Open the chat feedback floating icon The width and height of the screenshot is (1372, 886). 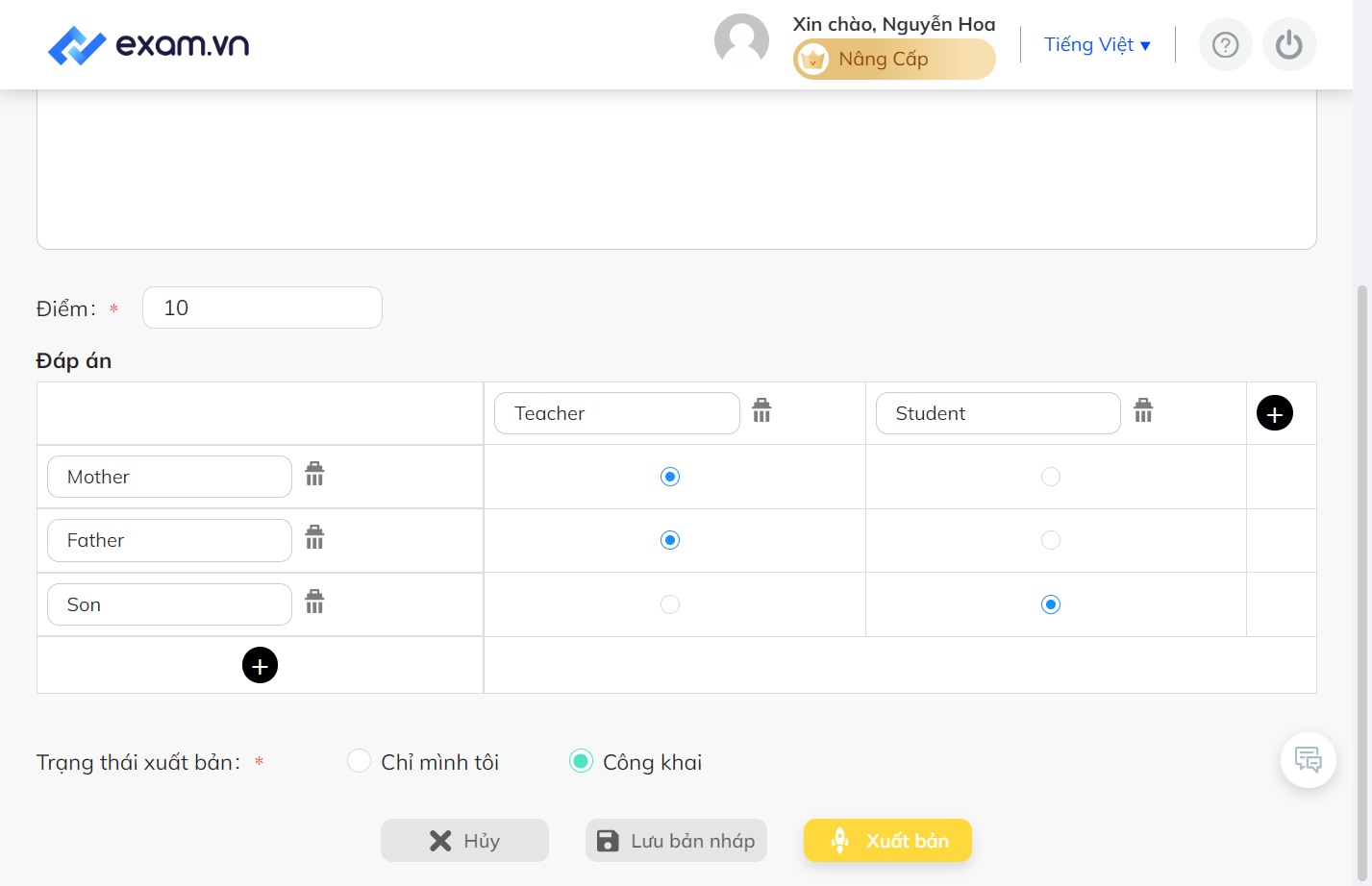[x=1308, y=760]
